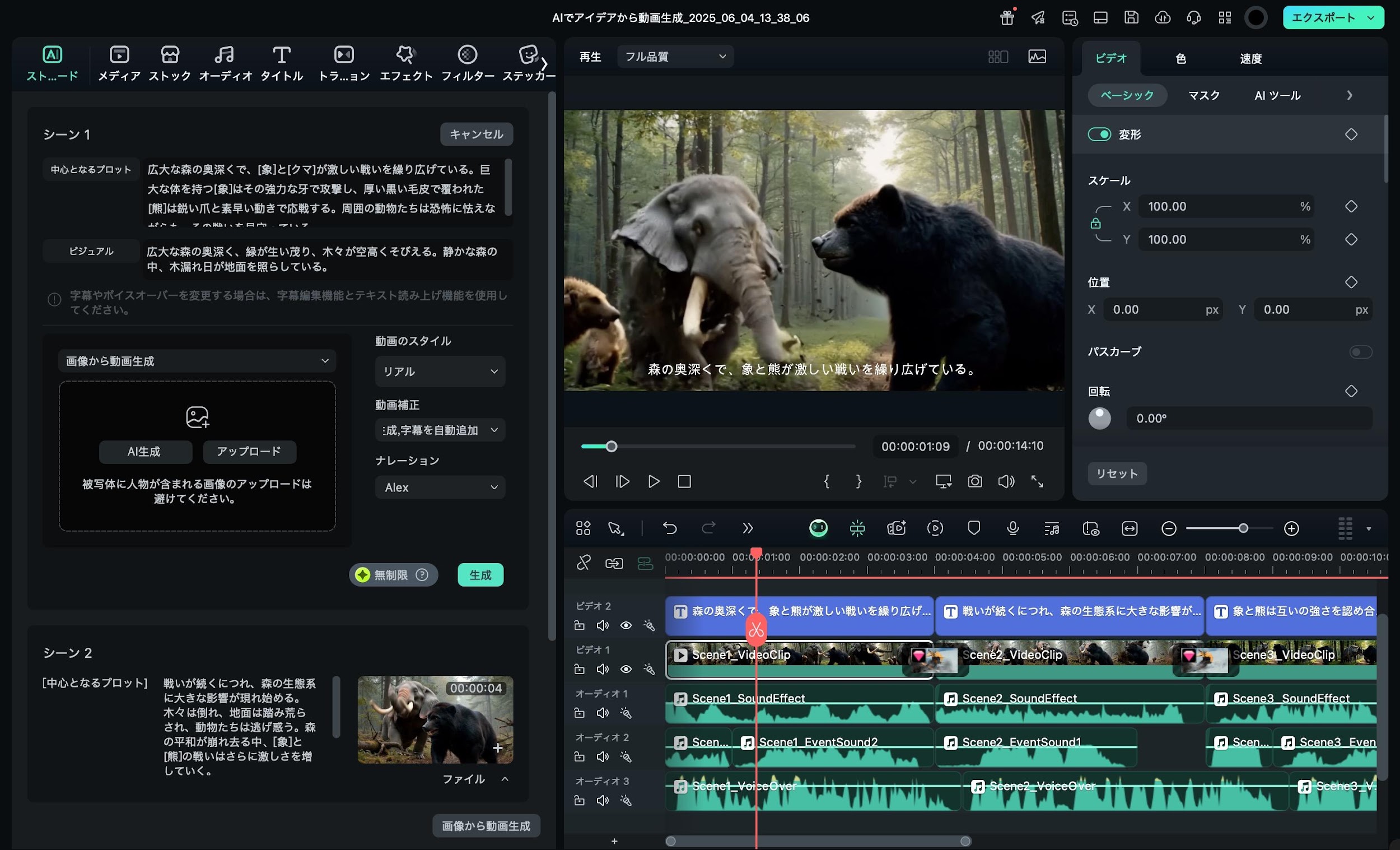The width and height of the screenshot is (1400, 850).
Task: Open the Filters panel
Action: (468, 63)
